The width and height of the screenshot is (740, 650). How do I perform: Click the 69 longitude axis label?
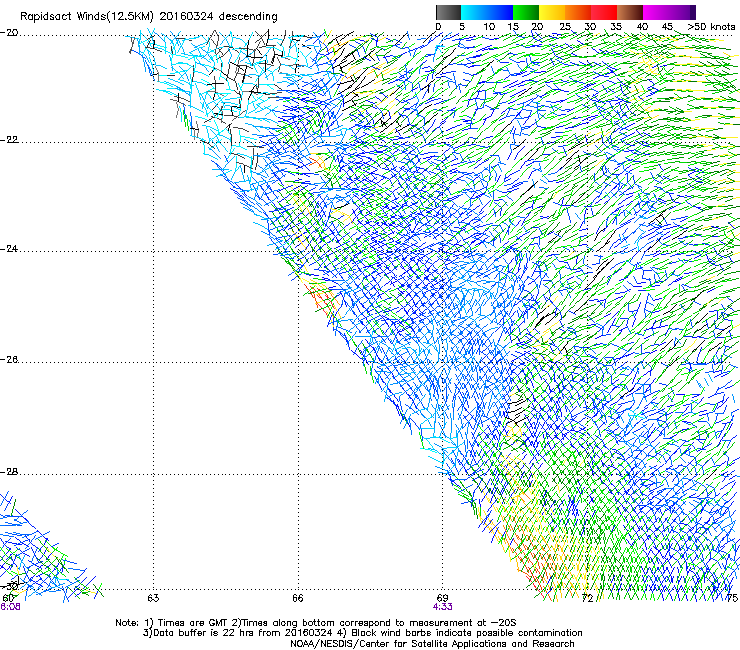(442, 598)
